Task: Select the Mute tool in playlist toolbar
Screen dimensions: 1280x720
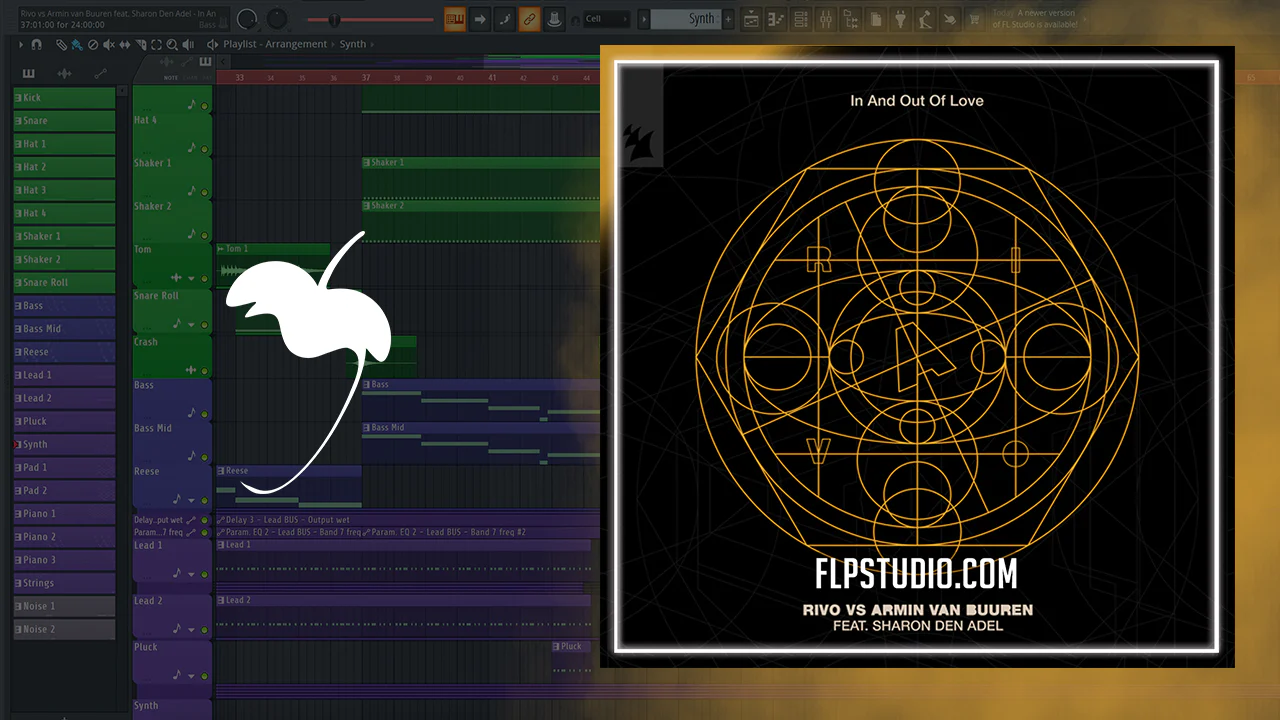Action: (x=109, y=45)
